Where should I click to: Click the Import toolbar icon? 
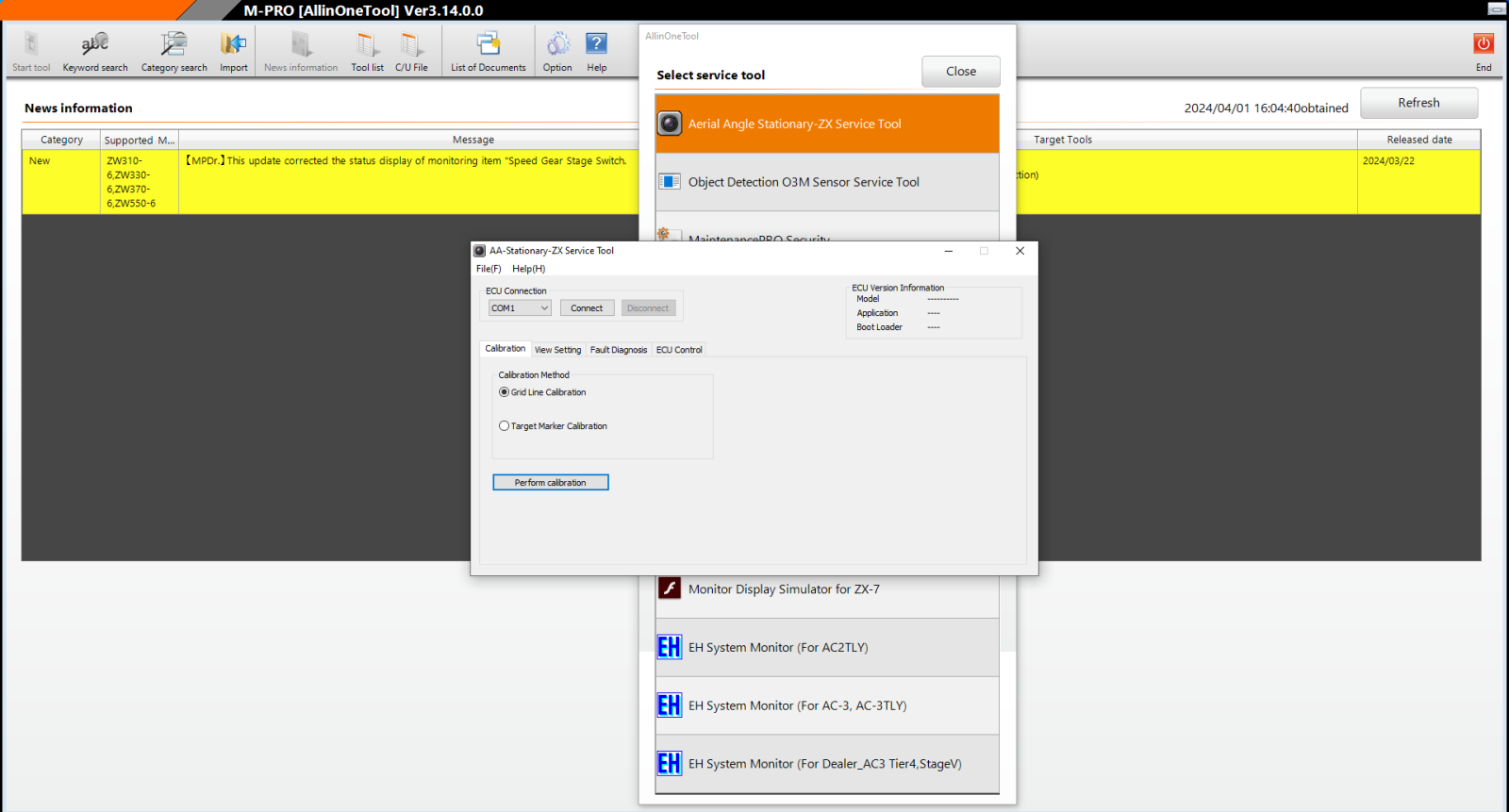pos(234,51)
